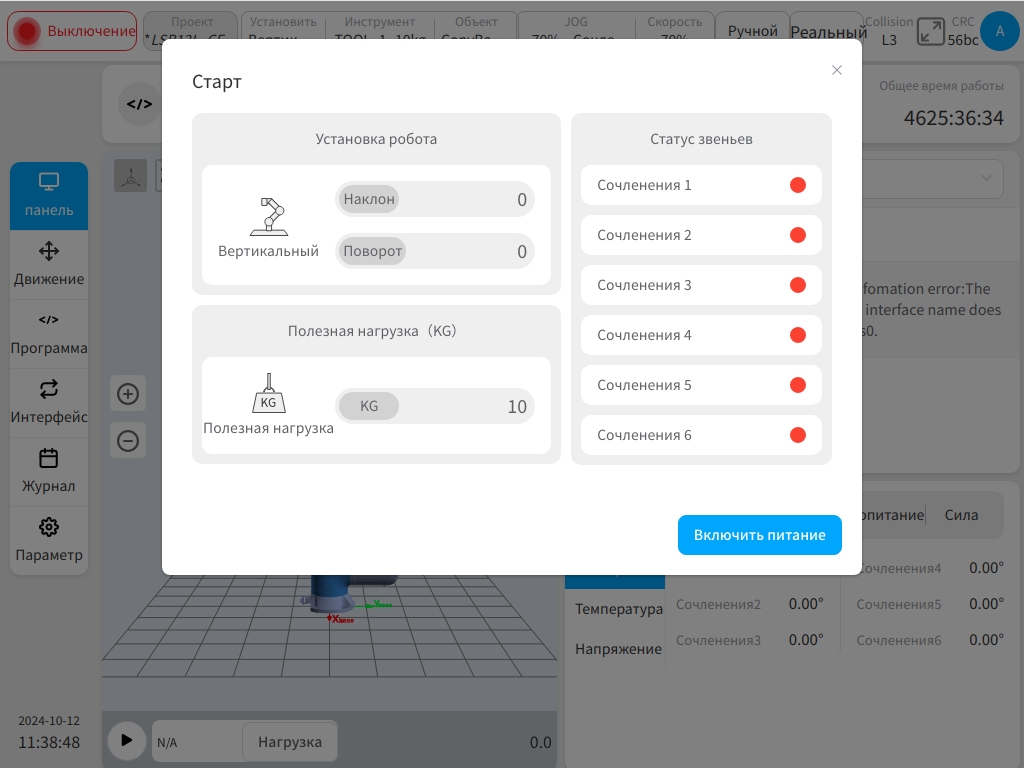Screen dimensions: 1024x768
Task: Click Сочленения 3 red status indicator
Action: point(797,285)
